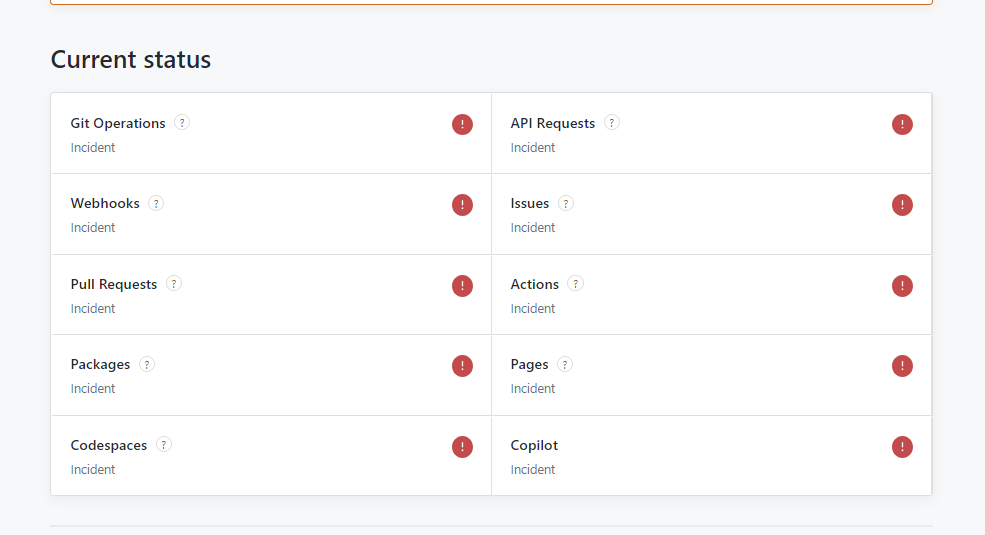This screenshot has width=985, height=535.
Task: Select the Pages component label
Action: [530, 365]
